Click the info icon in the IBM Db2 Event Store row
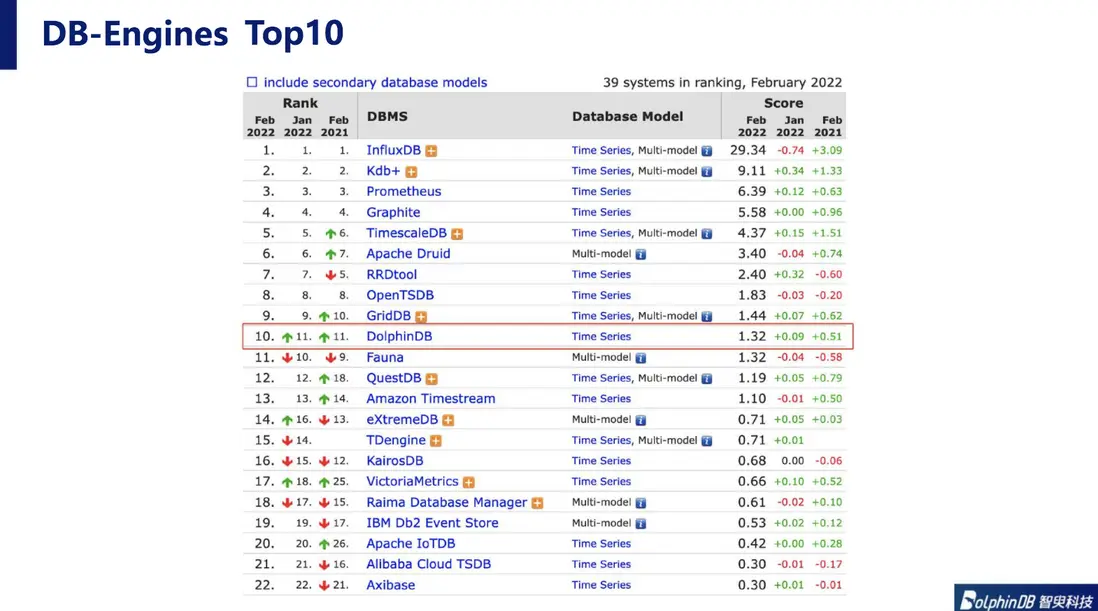Image resolution: width=1098 pixels, height=611 pixels. (x=640, y=524)
